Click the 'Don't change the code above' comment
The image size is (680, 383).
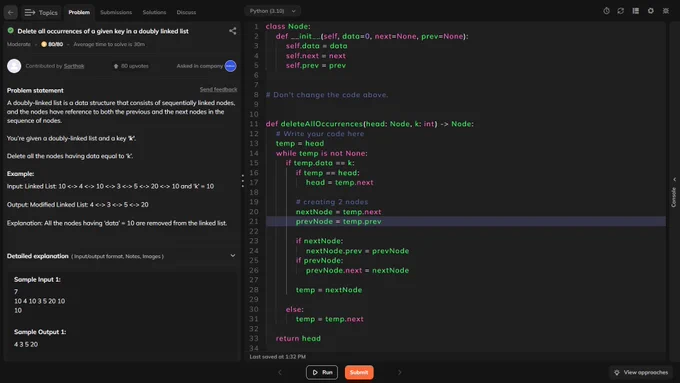click(x=327, y=95)
